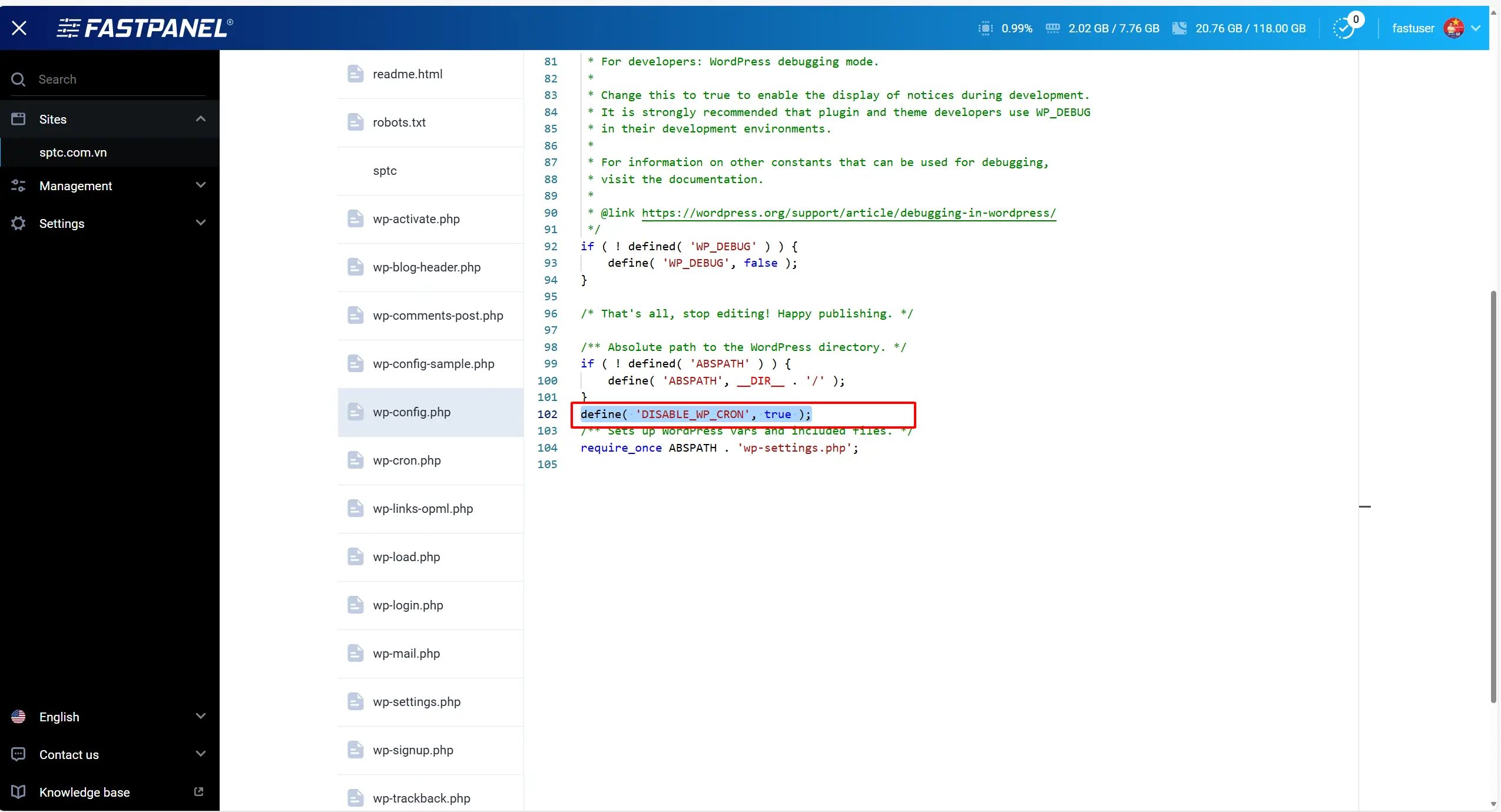
Task: Click the wp-cron.php file icon
Action: (355, 460)
